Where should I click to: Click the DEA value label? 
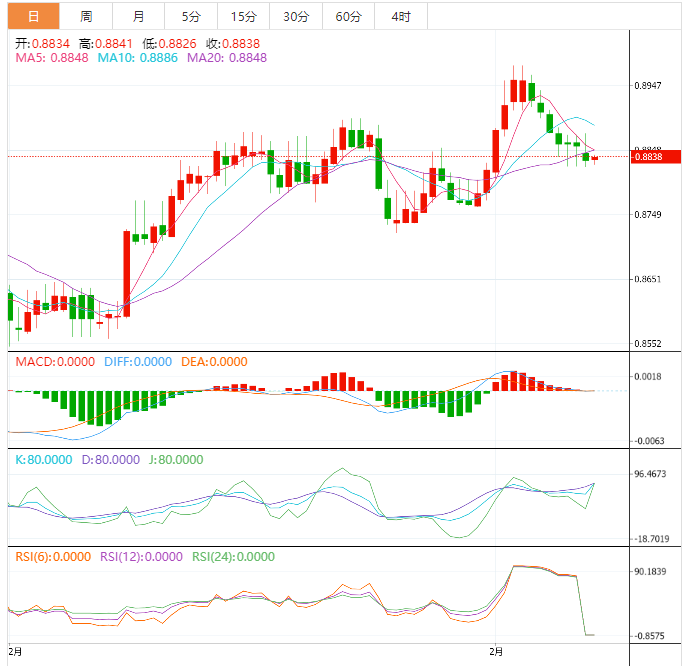pos(215,361)
